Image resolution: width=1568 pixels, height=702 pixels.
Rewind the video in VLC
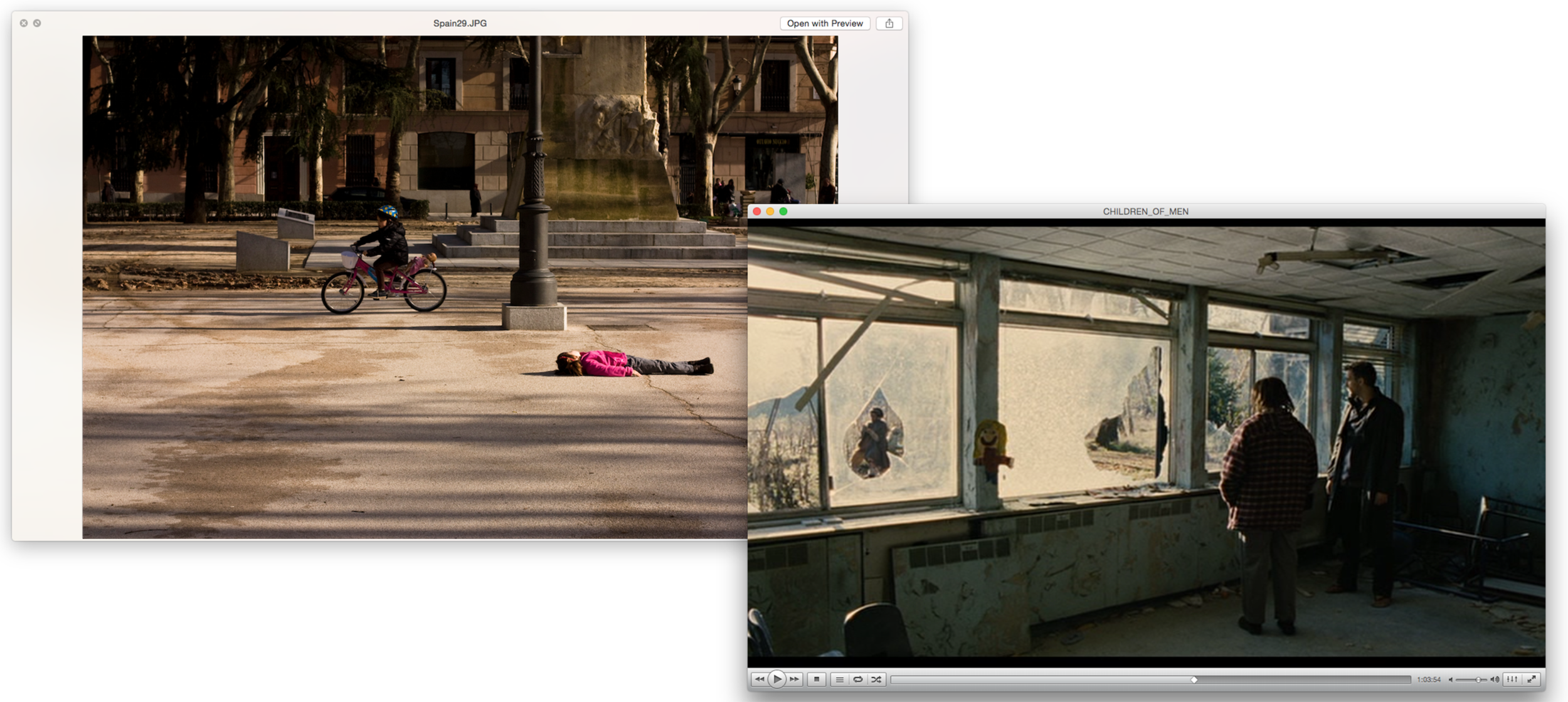click(759, 679)
